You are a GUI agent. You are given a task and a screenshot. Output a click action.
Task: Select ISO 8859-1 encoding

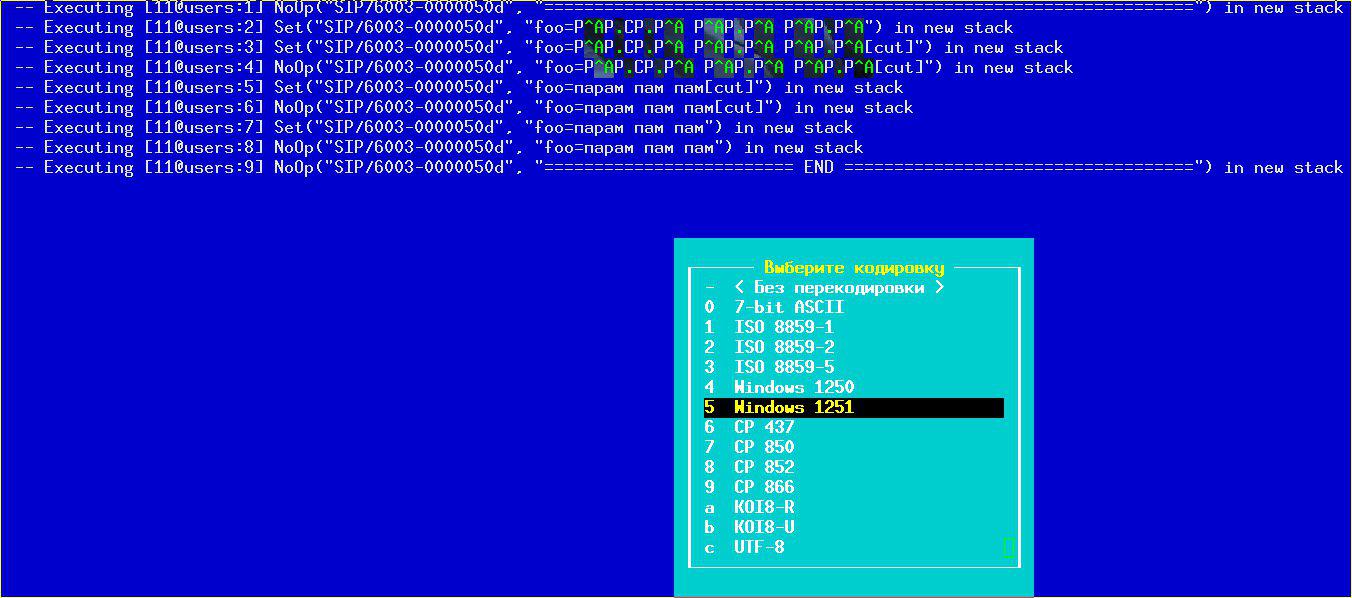[x=783, y=328]
